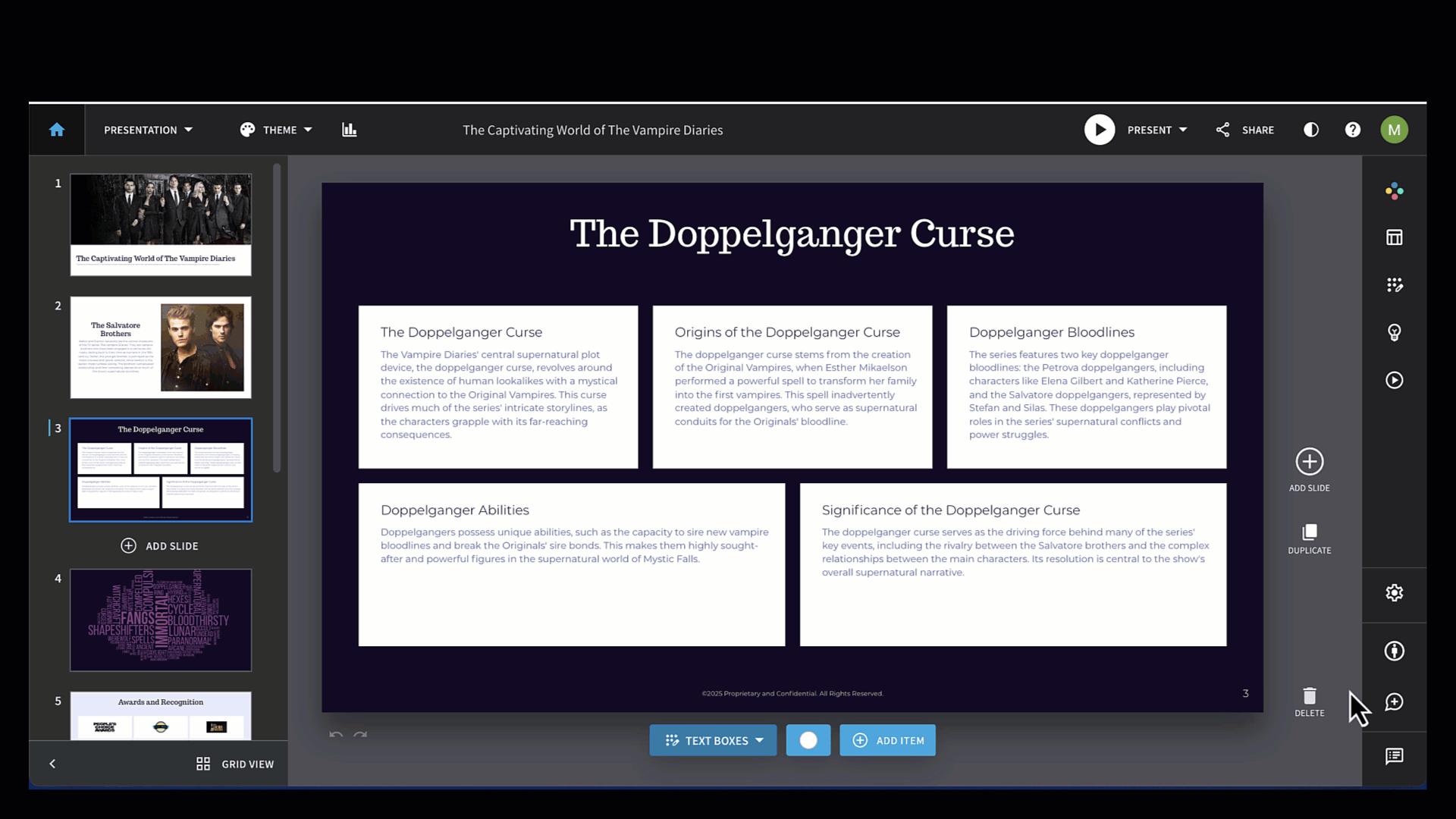The height and width of the screenshot is (819, 1456).
Task: Open the colorful dots design icon in sidebar
Action: click(x=1395, y=191)
